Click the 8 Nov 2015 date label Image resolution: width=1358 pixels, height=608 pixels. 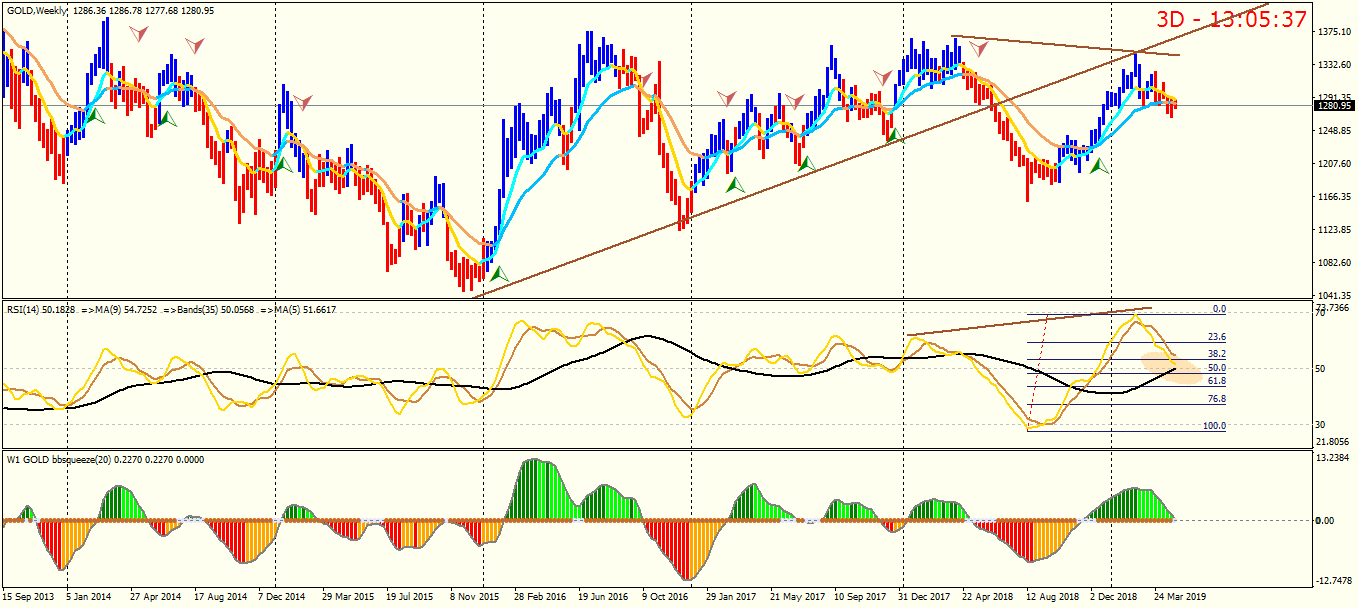[474, 596]
